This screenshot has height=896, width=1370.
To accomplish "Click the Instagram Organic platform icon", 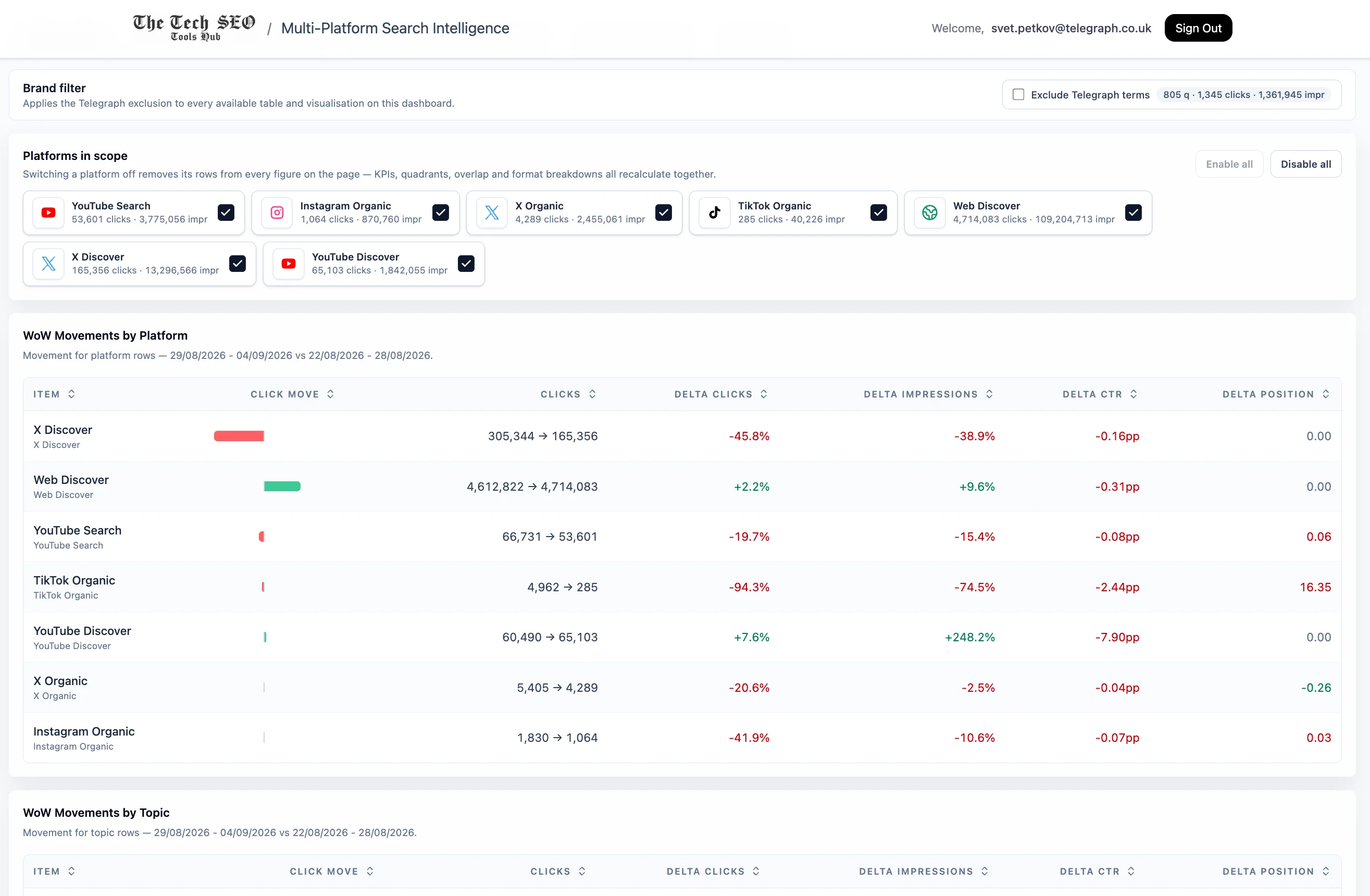I will (x=277, y=213).
